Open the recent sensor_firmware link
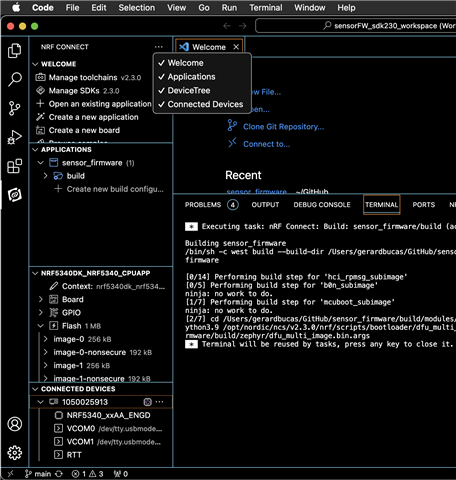This screenshot has height=480, width=456. coord(256,192)
